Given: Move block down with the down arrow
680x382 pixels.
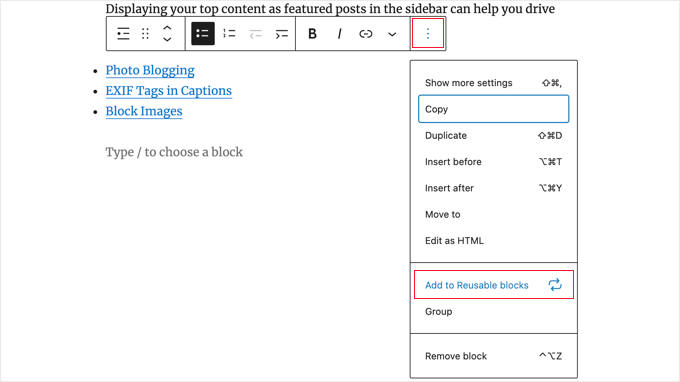Looking at the screenshot, I should coord(167,39).
